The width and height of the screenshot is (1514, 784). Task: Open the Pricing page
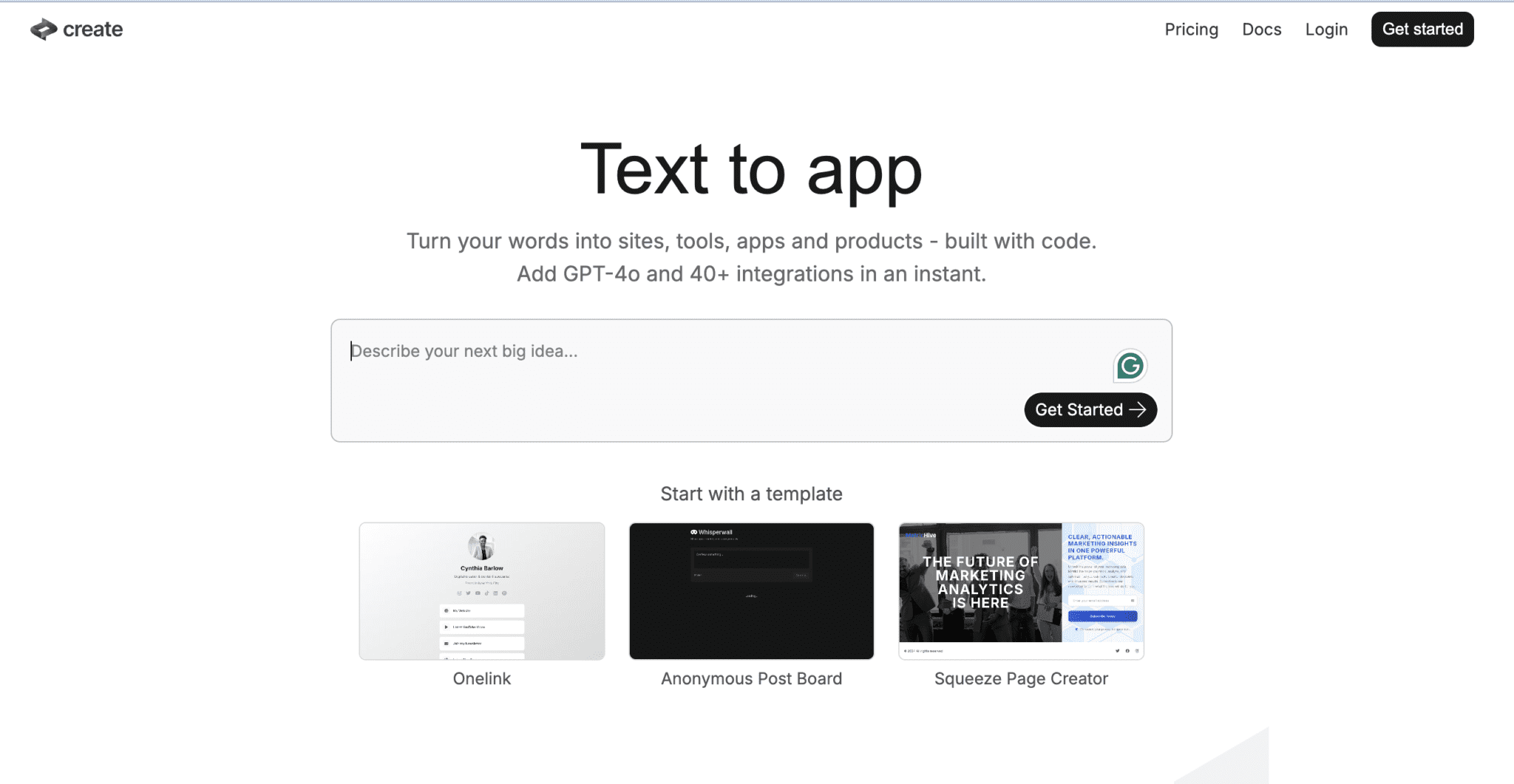click(1191, 30)
